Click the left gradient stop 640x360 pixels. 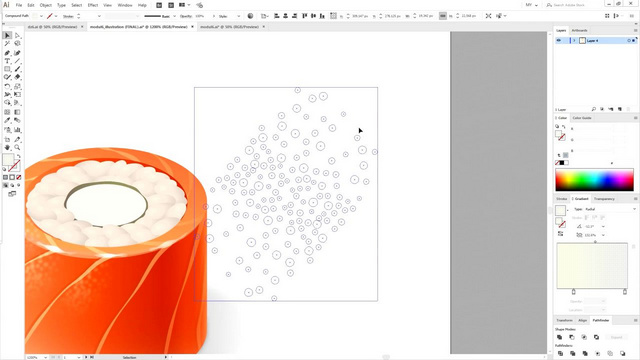pos(573,291)
